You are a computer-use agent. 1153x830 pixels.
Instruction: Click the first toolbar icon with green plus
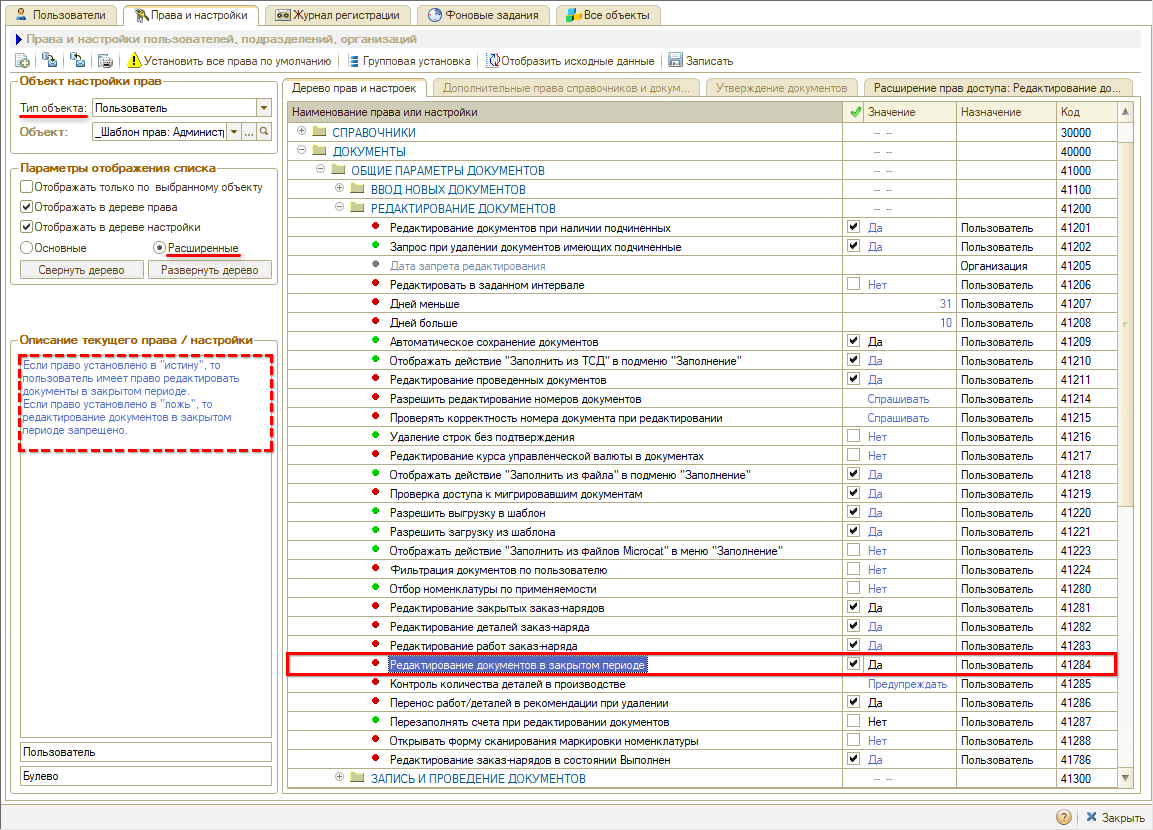click(22, 61)
